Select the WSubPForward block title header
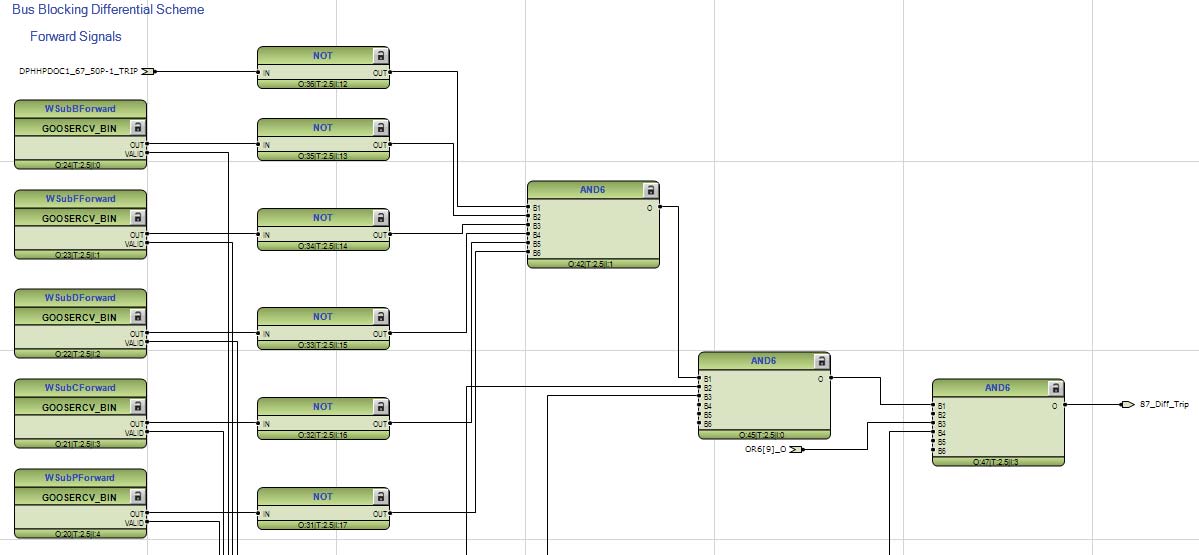1199x555 pixels. 80,478
